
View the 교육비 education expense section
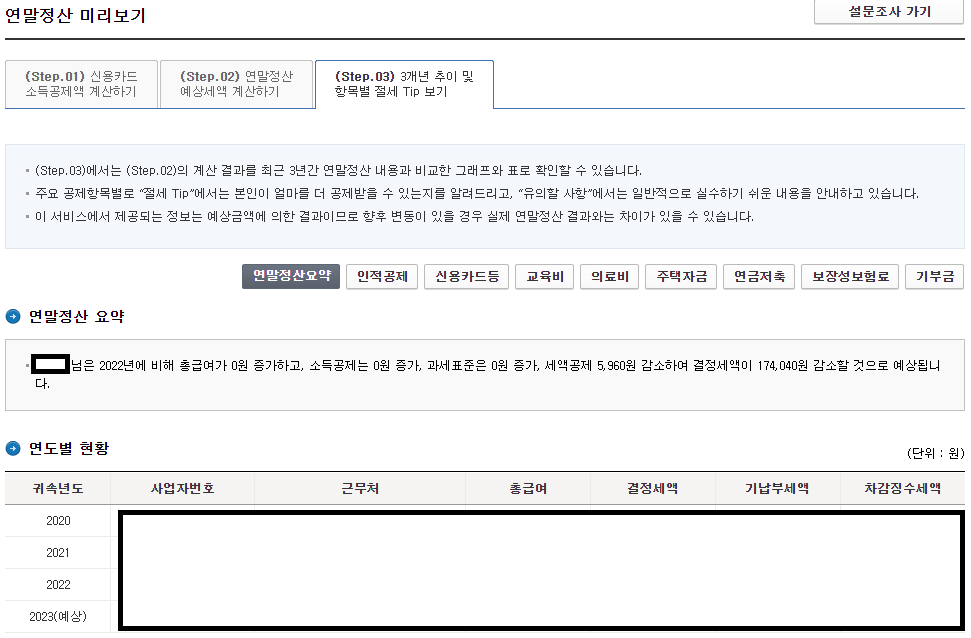click(x=544, y=276)
